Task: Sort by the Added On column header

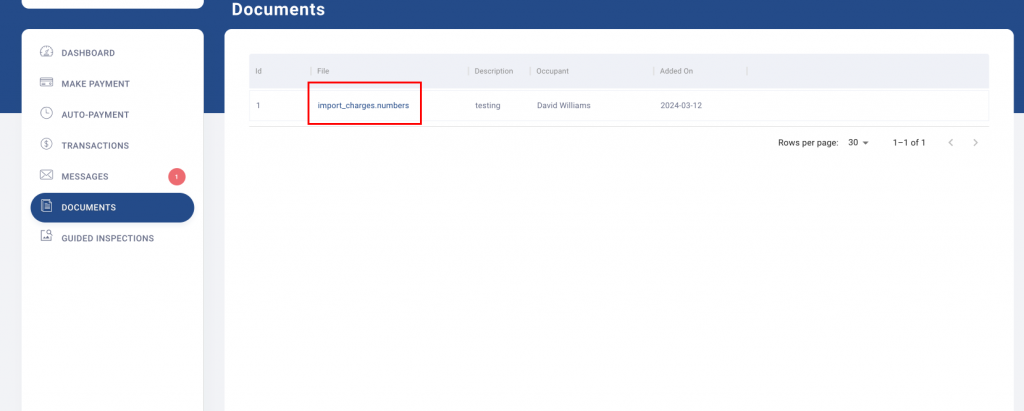Action: pyautogui.click(x=676, y=71)
